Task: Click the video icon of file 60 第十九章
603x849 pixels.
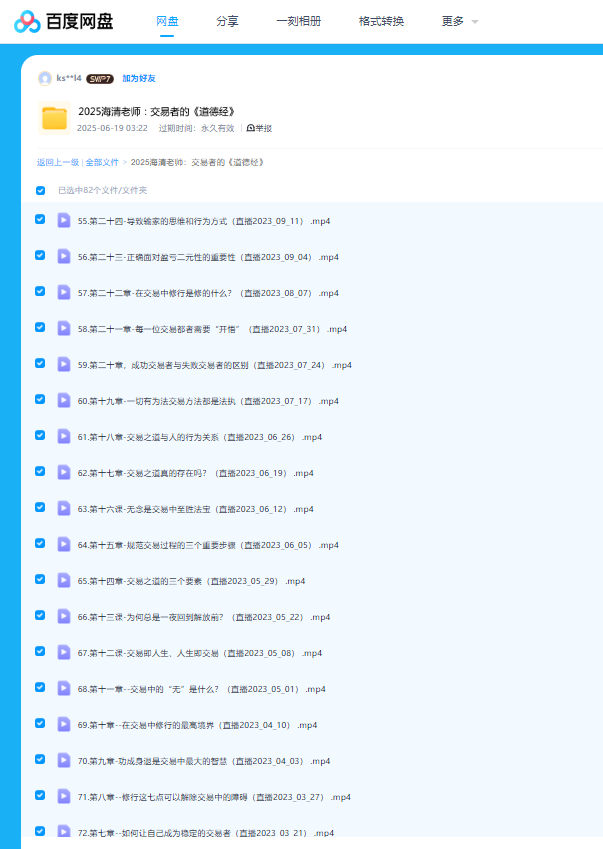Action: pyautogui.click(x=64, y=400)
